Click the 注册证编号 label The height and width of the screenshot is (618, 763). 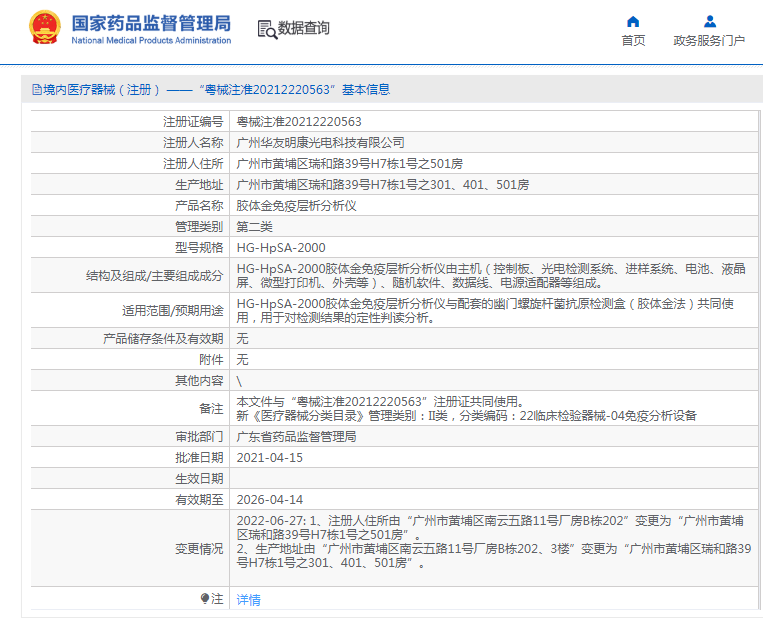[x=193, y=122]
